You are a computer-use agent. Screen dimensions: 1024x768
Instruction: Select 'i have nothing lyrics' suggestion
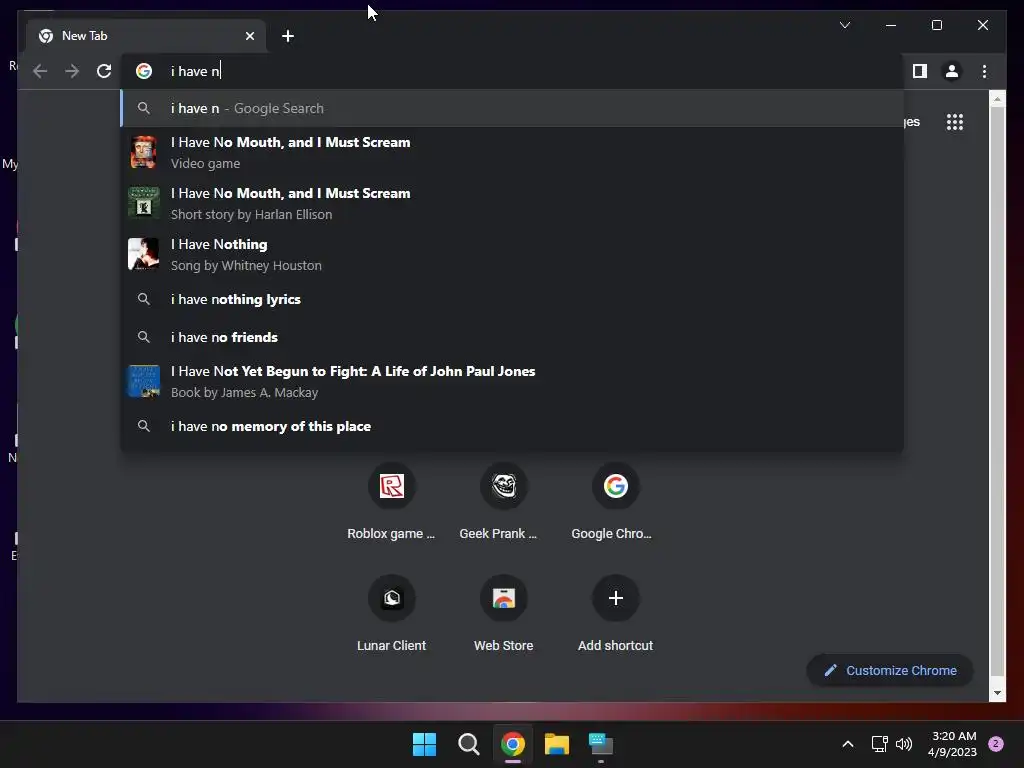point(513,299)
